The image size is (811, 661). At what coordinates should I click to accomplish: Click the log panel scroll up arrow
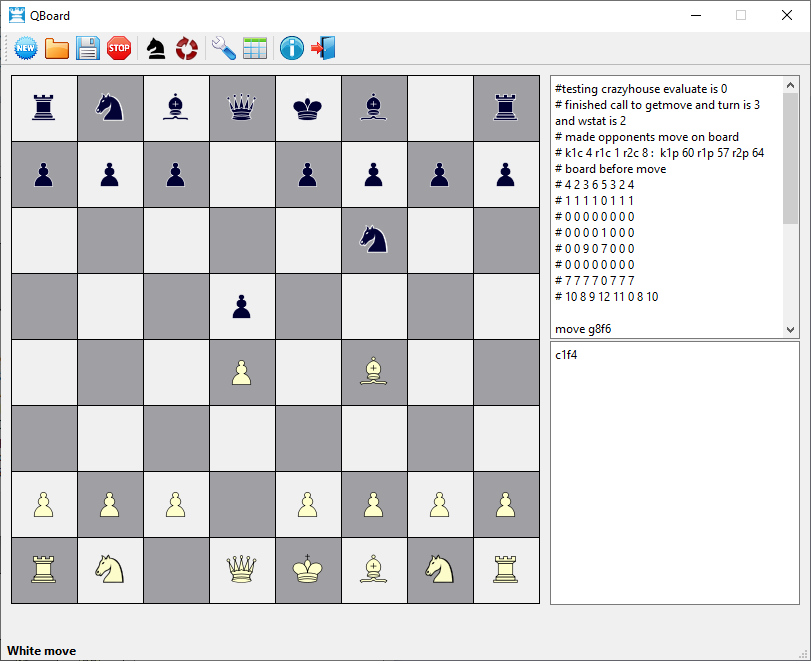[790, 85]
